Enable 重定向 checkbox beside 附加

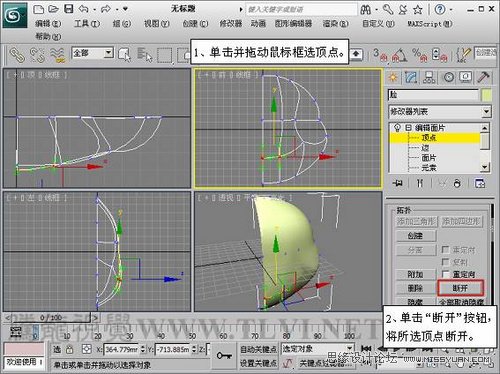(445, 274)
